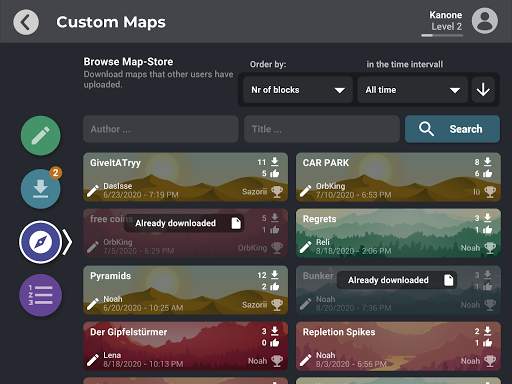The height and width of the screenshot is (384, 512).
Task: Click the Search button
Action: tap(452, 129)
